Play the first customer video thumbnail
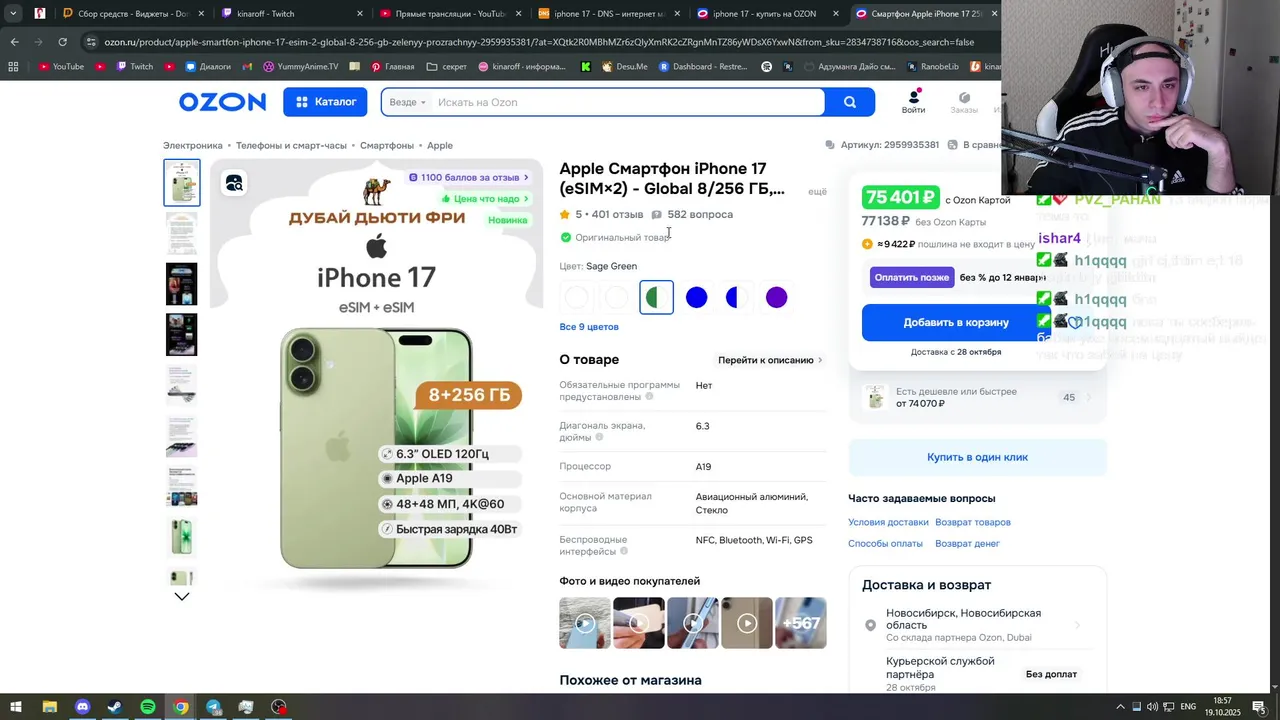 [585, 623]
